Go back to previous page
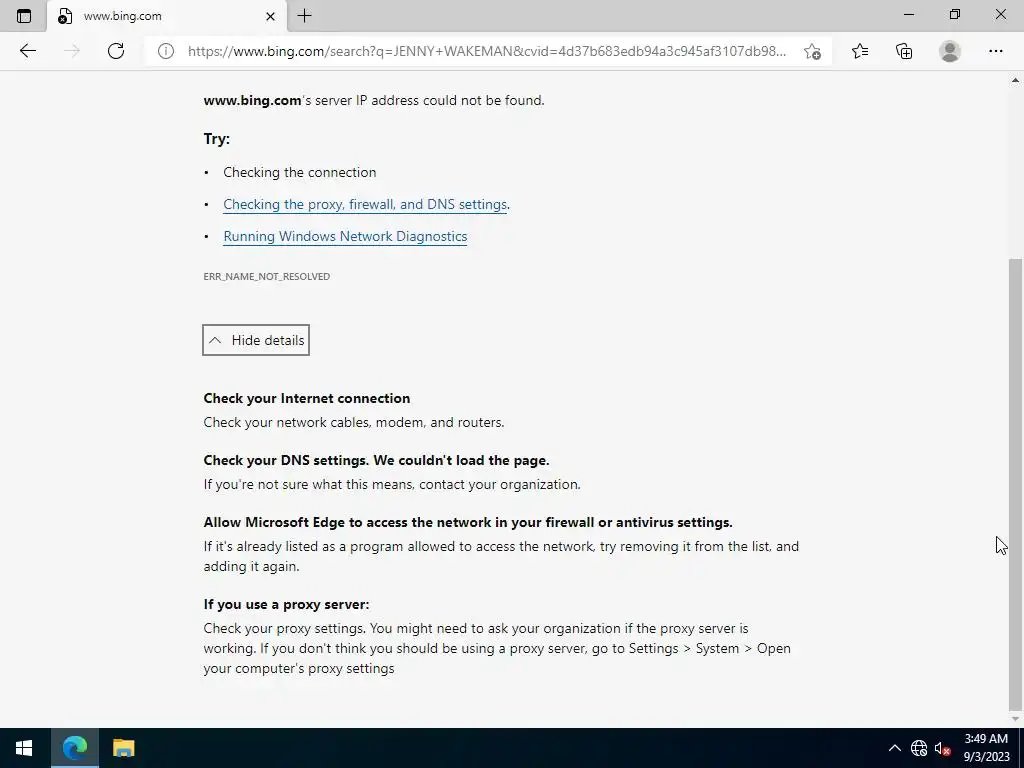Image resolution: width=1024 pixels, height=768 pixels. pyautogui.click(x=27, y=51)
